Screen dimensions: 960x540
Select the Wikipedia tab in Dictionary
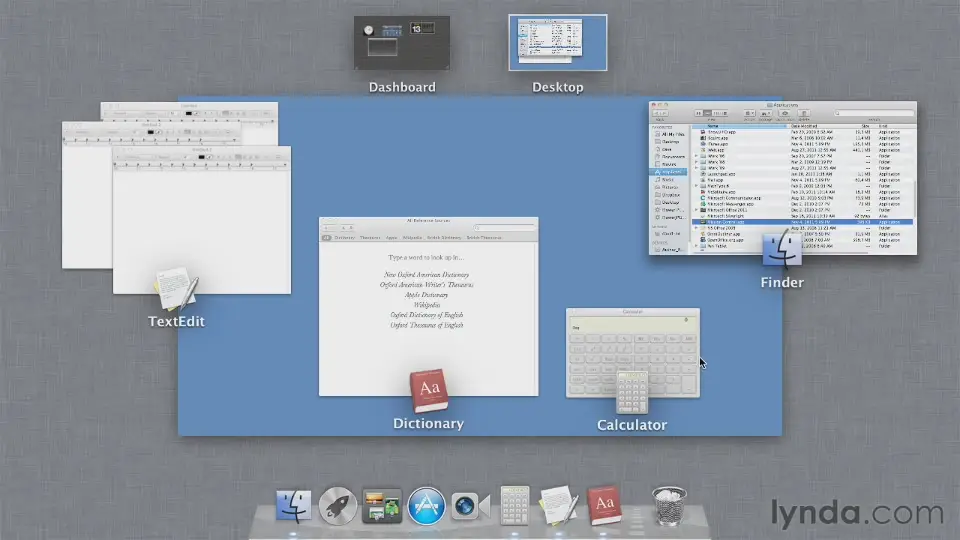coord(412,238)
